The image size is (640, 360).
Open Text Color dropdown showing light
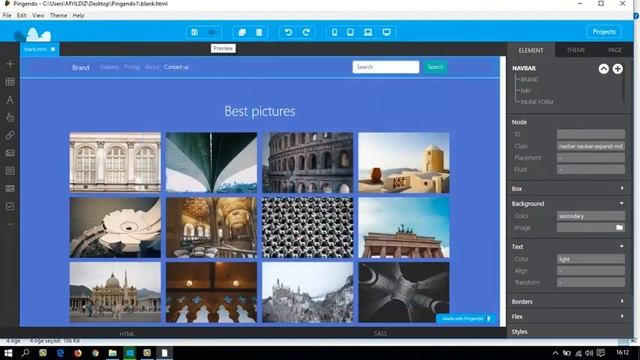tap(591, 259)
